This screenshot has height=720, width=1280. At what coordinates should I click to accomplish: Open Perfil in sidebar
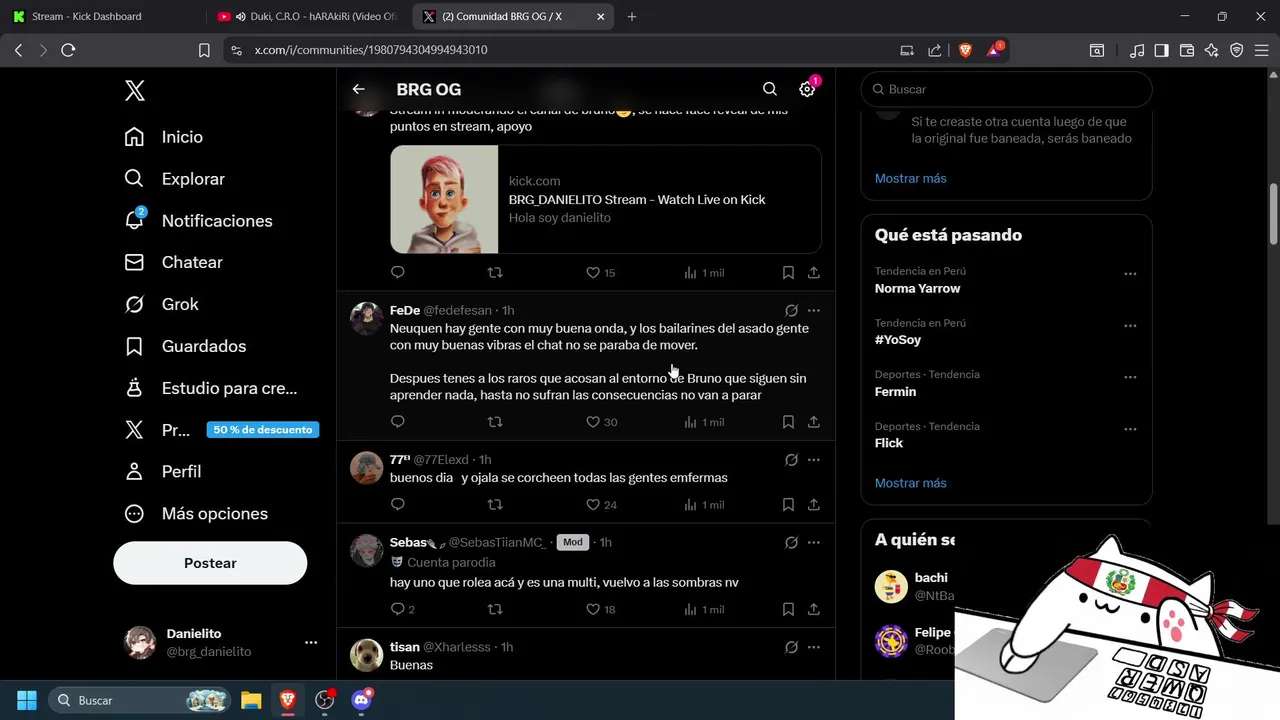pyautogui.click(x=163, y=471)
